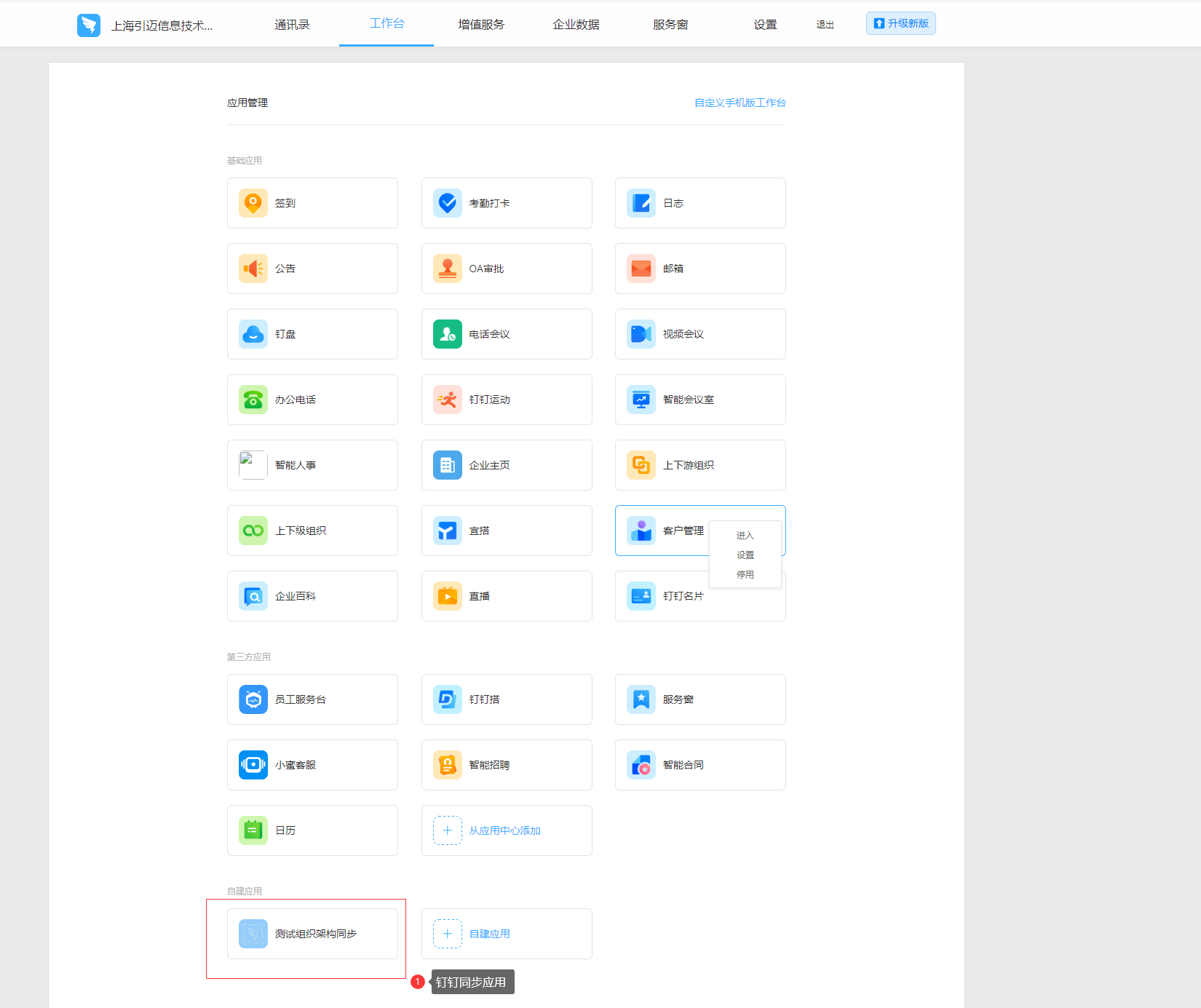The height and width of the screenshot is (1008, 1201).
Task: Click the 钉钉运动 label text
Action: [x=490, y=400]
